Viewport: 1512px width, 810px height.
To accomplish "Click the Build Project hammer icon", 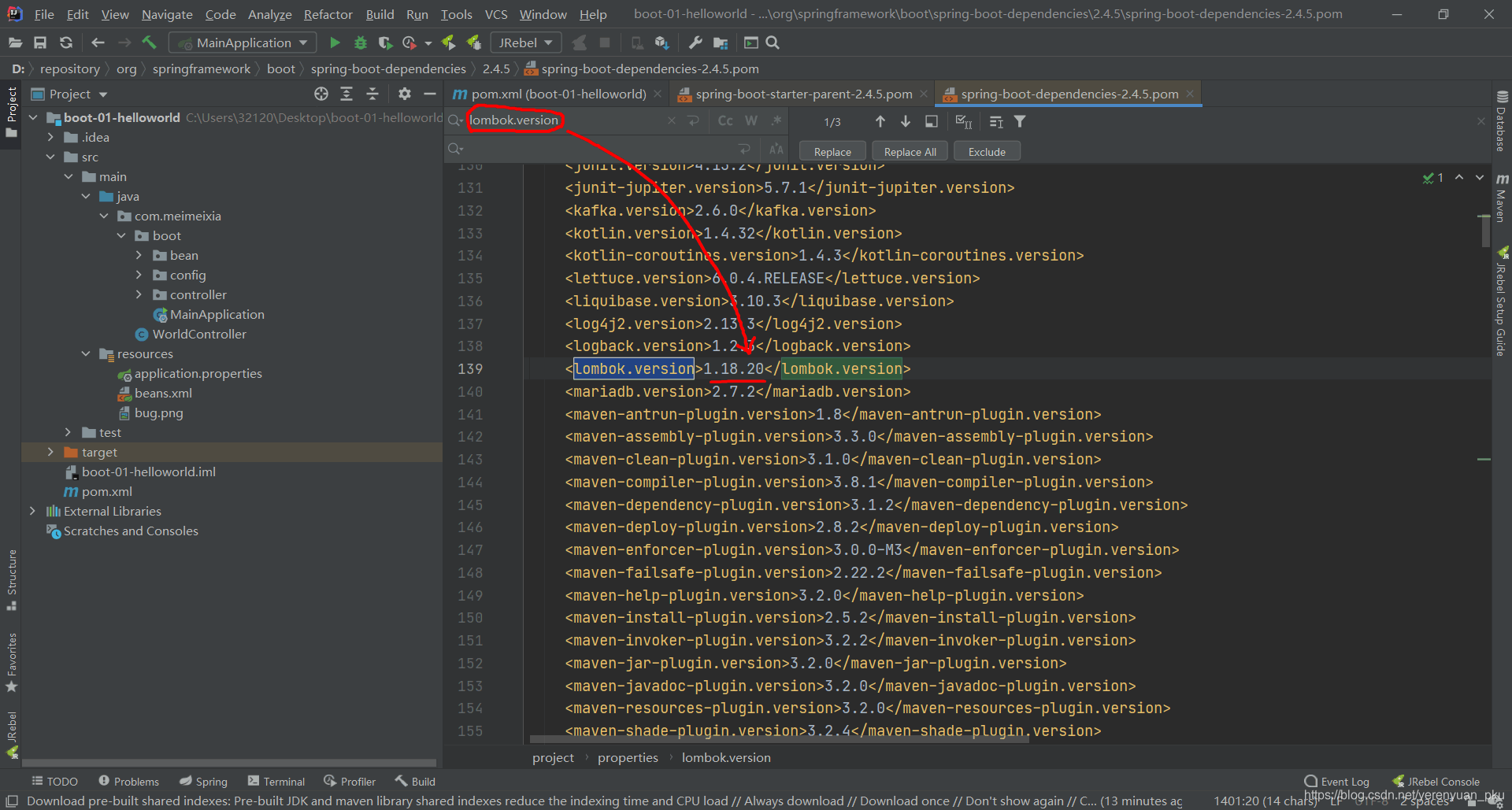I will [150, 43].
